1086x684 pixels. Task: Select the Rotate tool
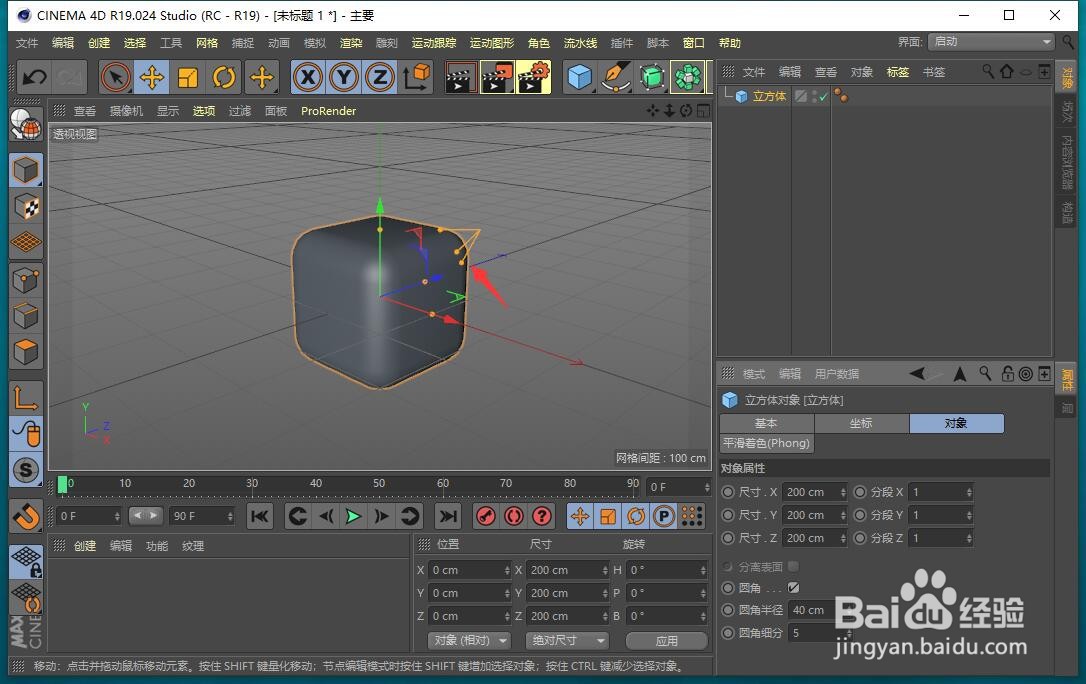click(223, 77)
